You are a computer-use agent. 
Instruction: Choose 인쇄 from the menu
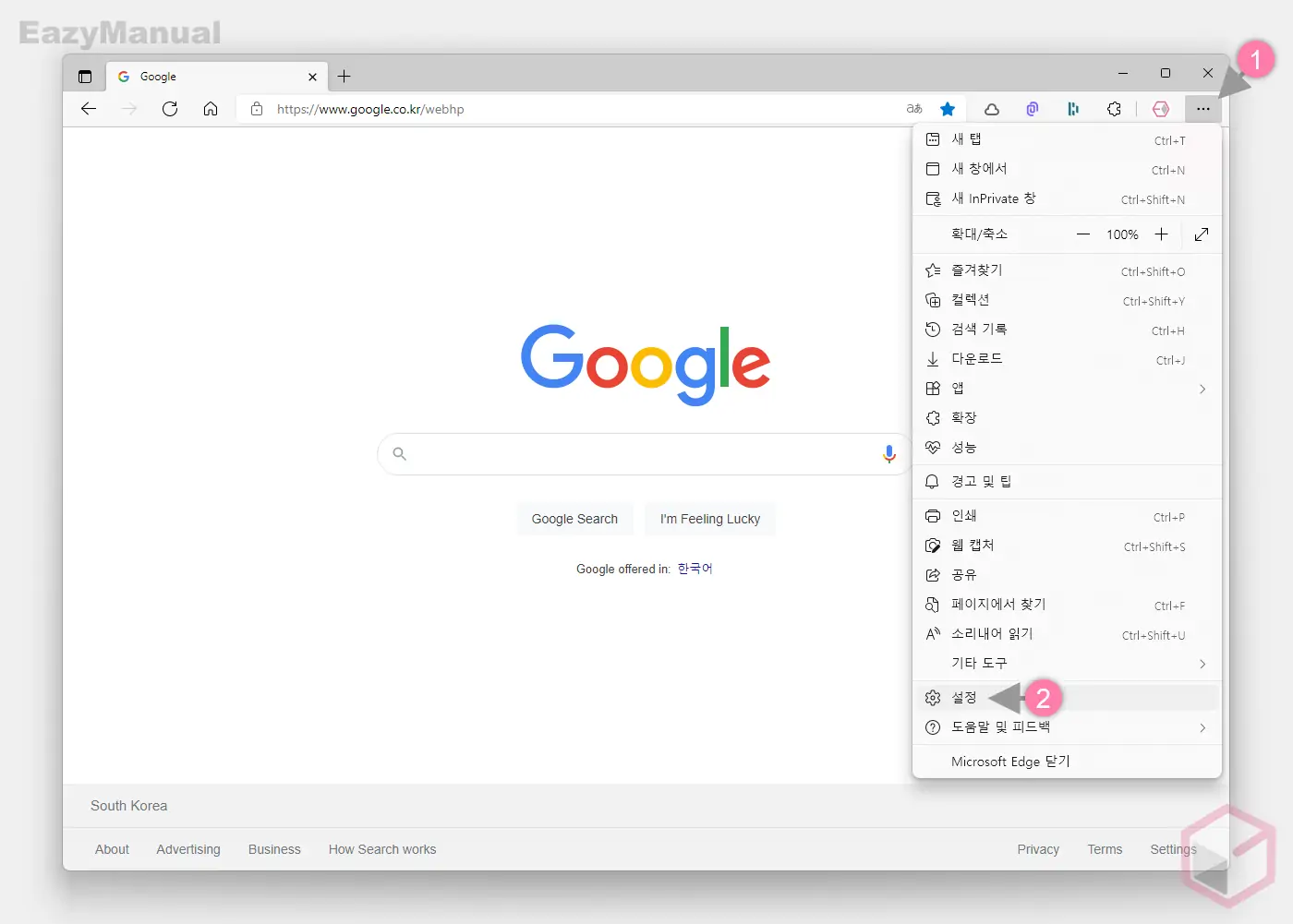[x=1067, y=516]
